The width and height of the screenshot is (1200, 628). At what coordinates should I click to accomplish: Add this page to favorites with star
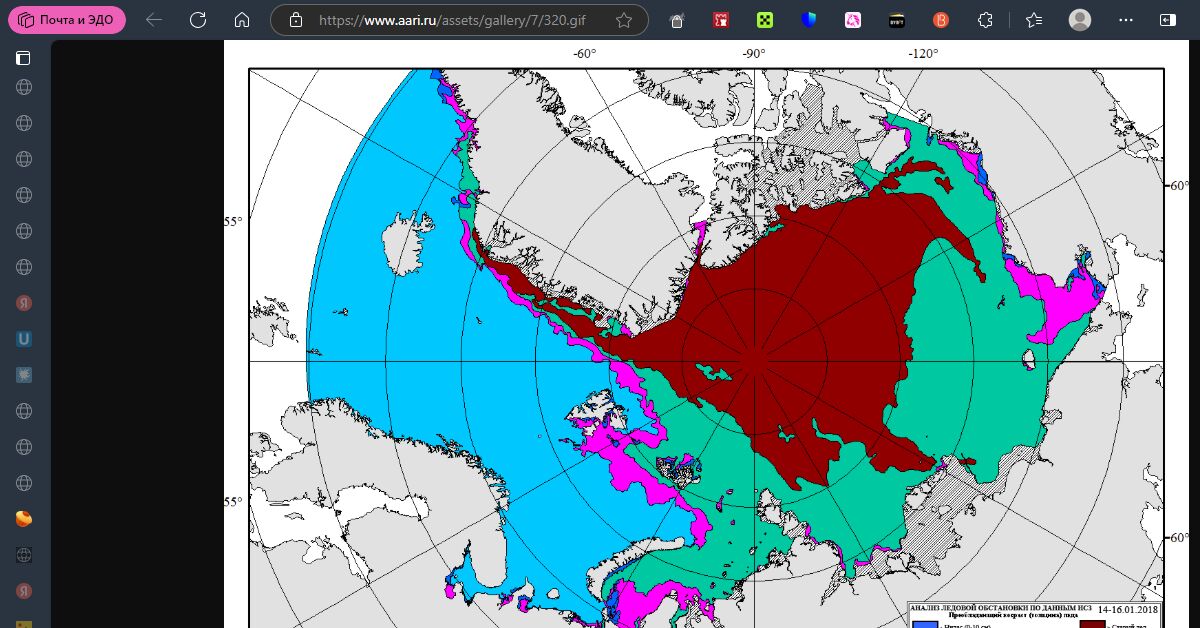coord(624,20)
